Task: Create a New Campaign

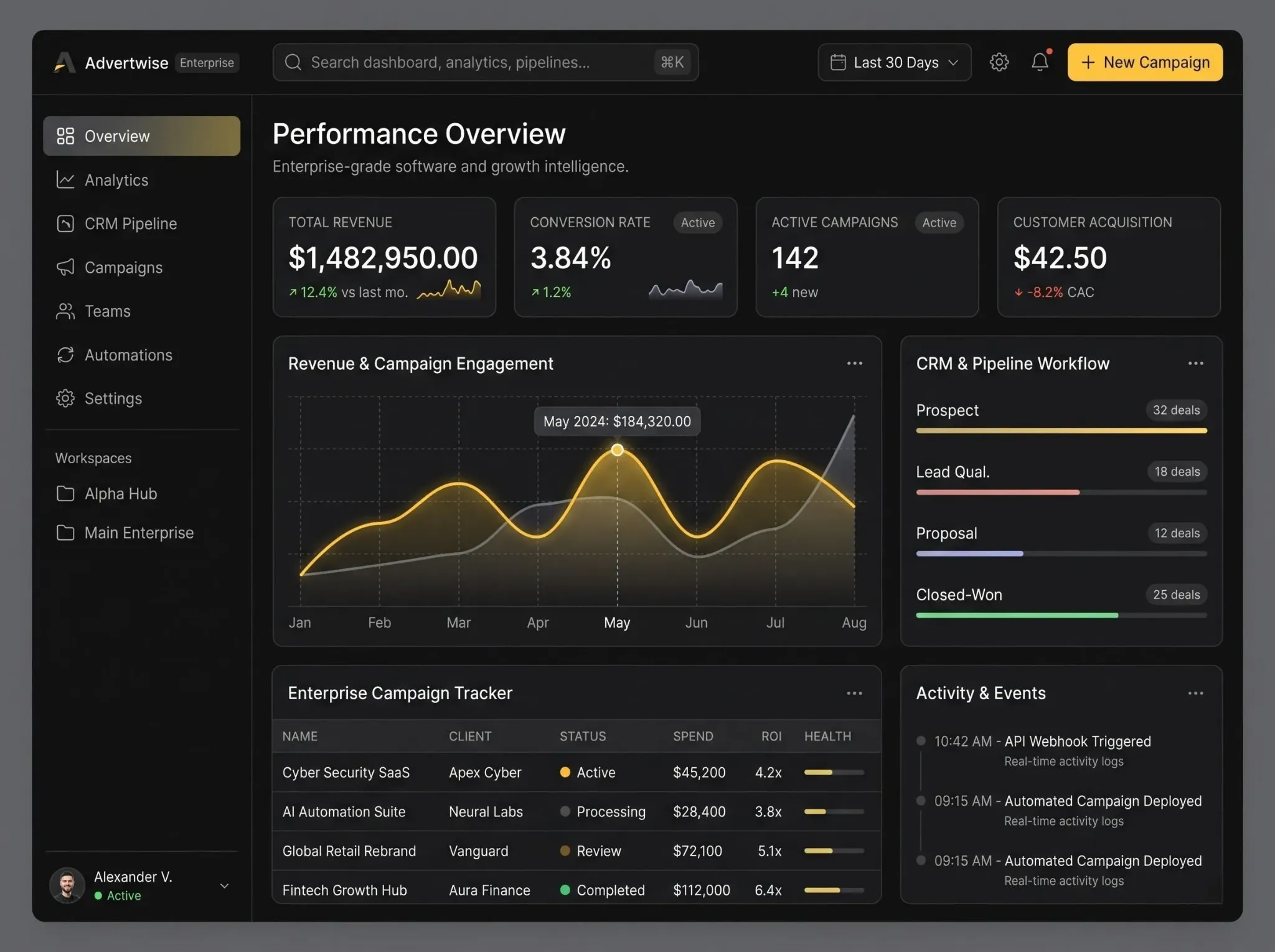Action: tap(1145, 62)
